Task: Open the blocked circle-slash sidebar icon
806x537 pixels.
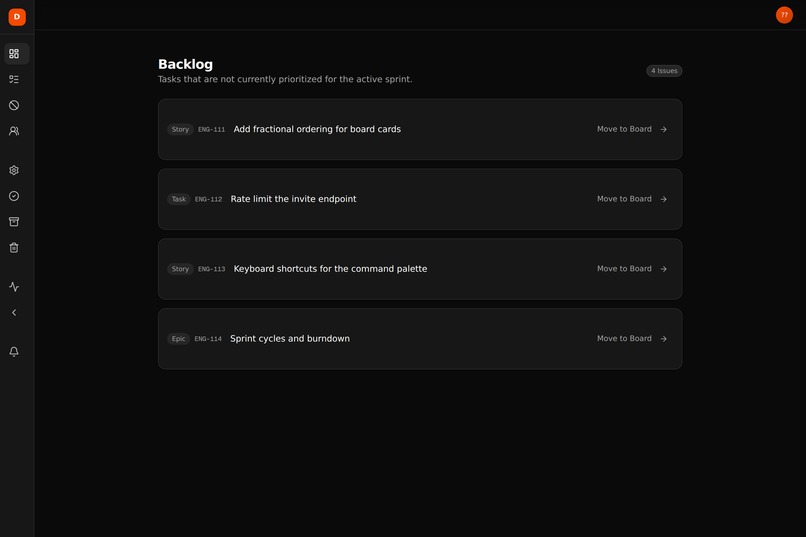Action: tap(14, 105)
